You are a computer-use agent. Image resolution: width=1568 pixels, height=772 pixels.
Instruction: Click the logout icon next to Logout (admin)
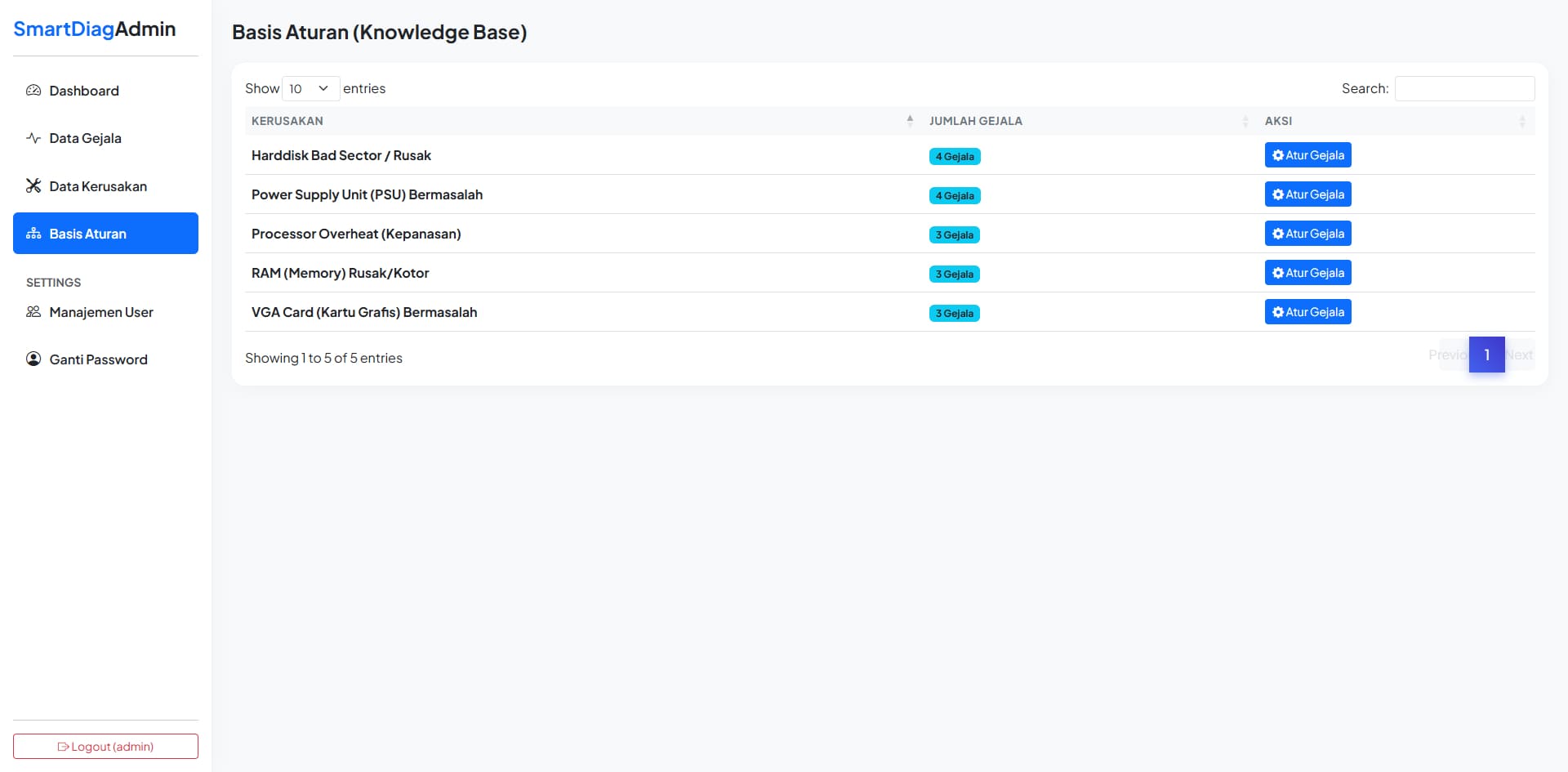(x=63, y=746)
